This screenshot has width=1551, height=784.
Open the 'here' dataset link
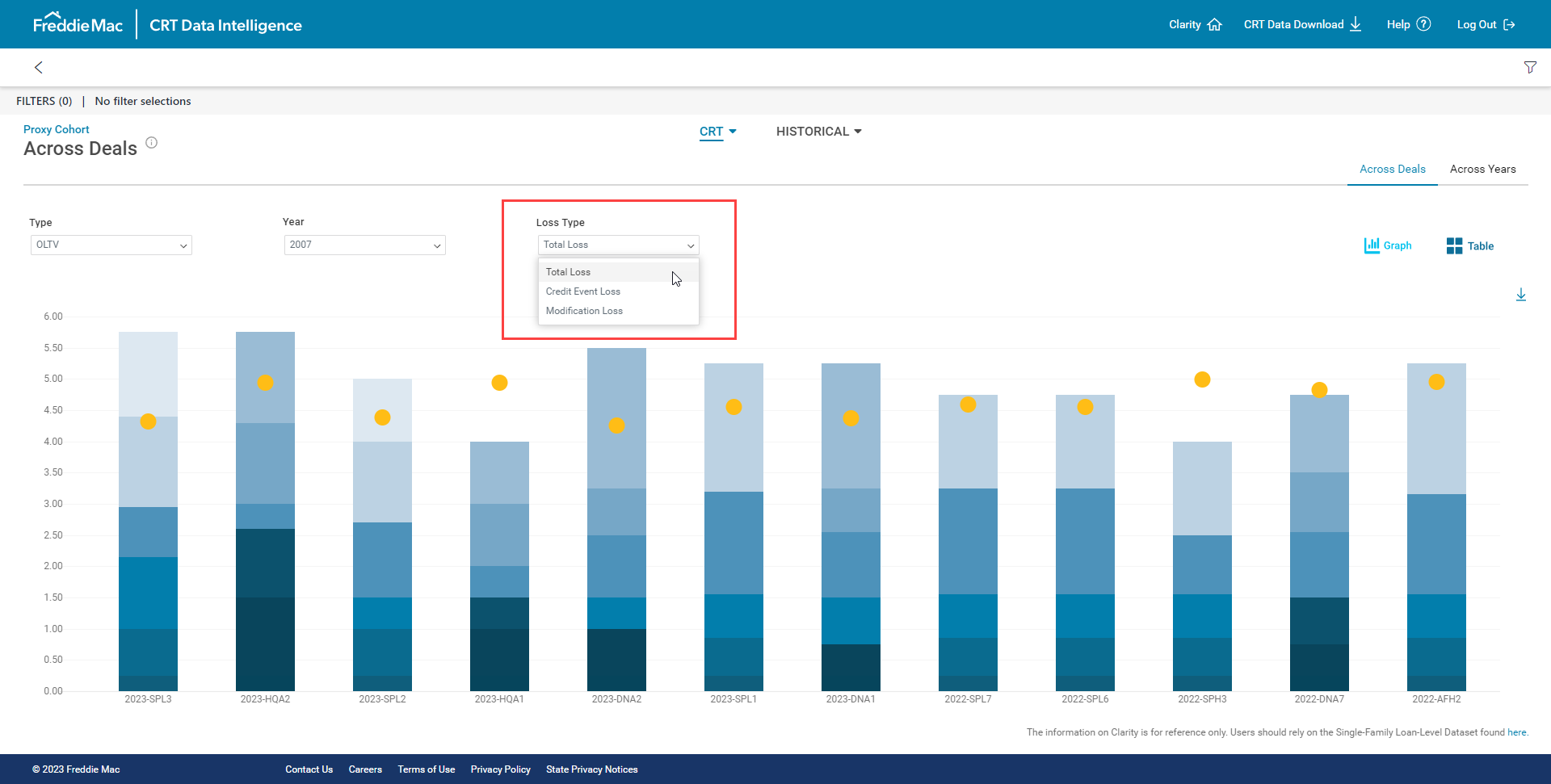1517,732
